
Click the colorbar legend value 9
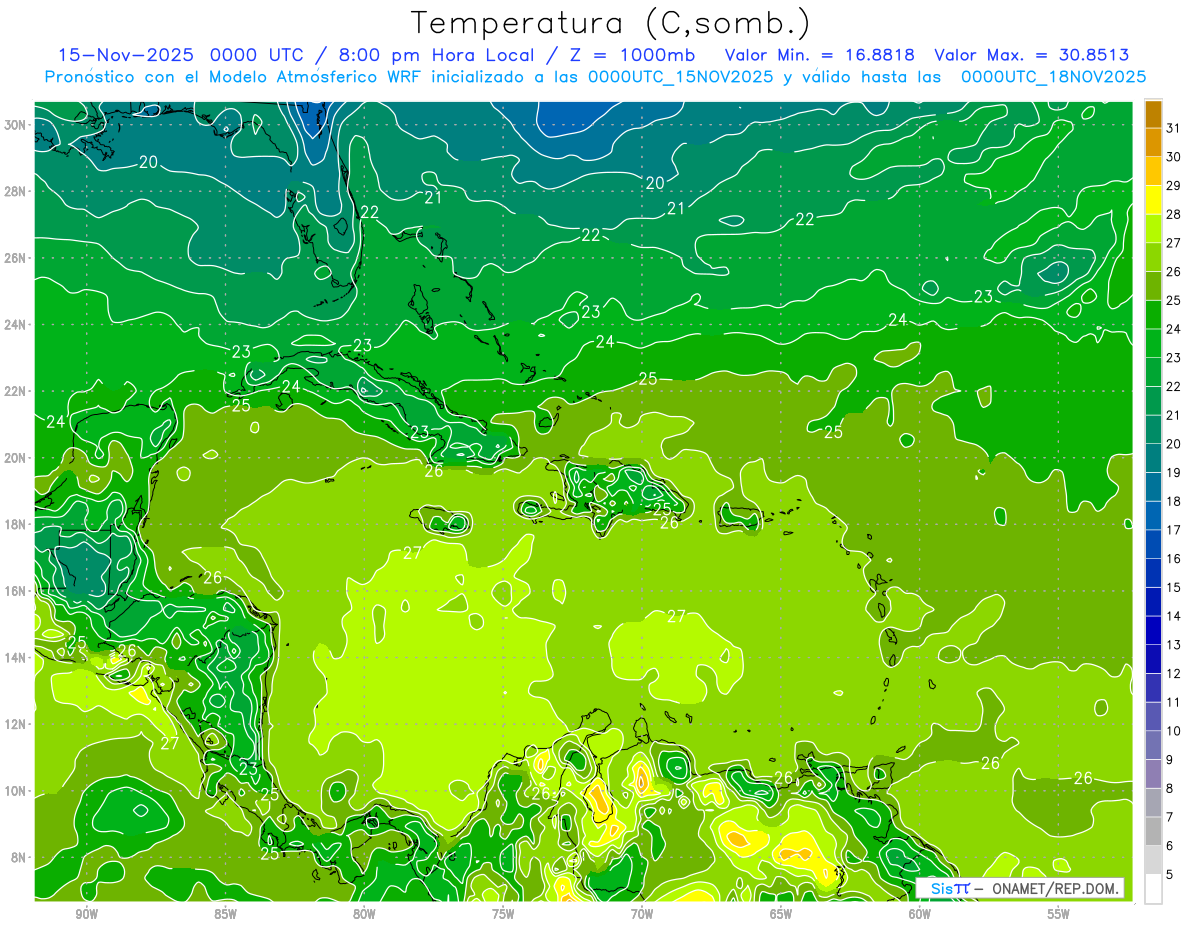click(x=1170, y=759)
